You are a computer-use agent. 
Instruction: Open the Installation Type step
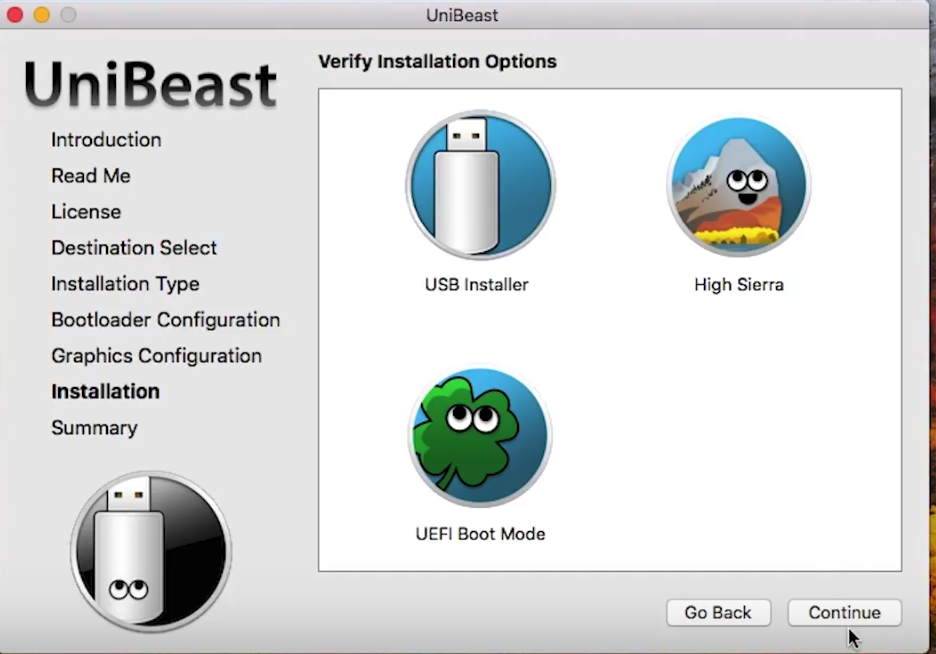pyautogui.click(x=125, y=284)
